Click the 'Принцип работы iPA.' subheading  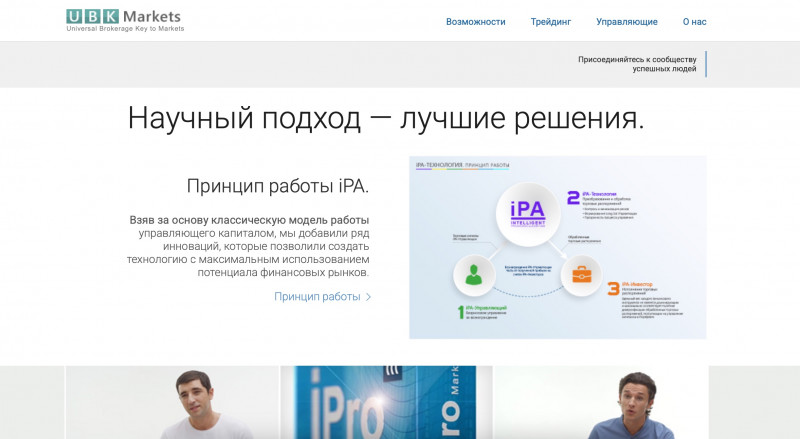point(278,186)
